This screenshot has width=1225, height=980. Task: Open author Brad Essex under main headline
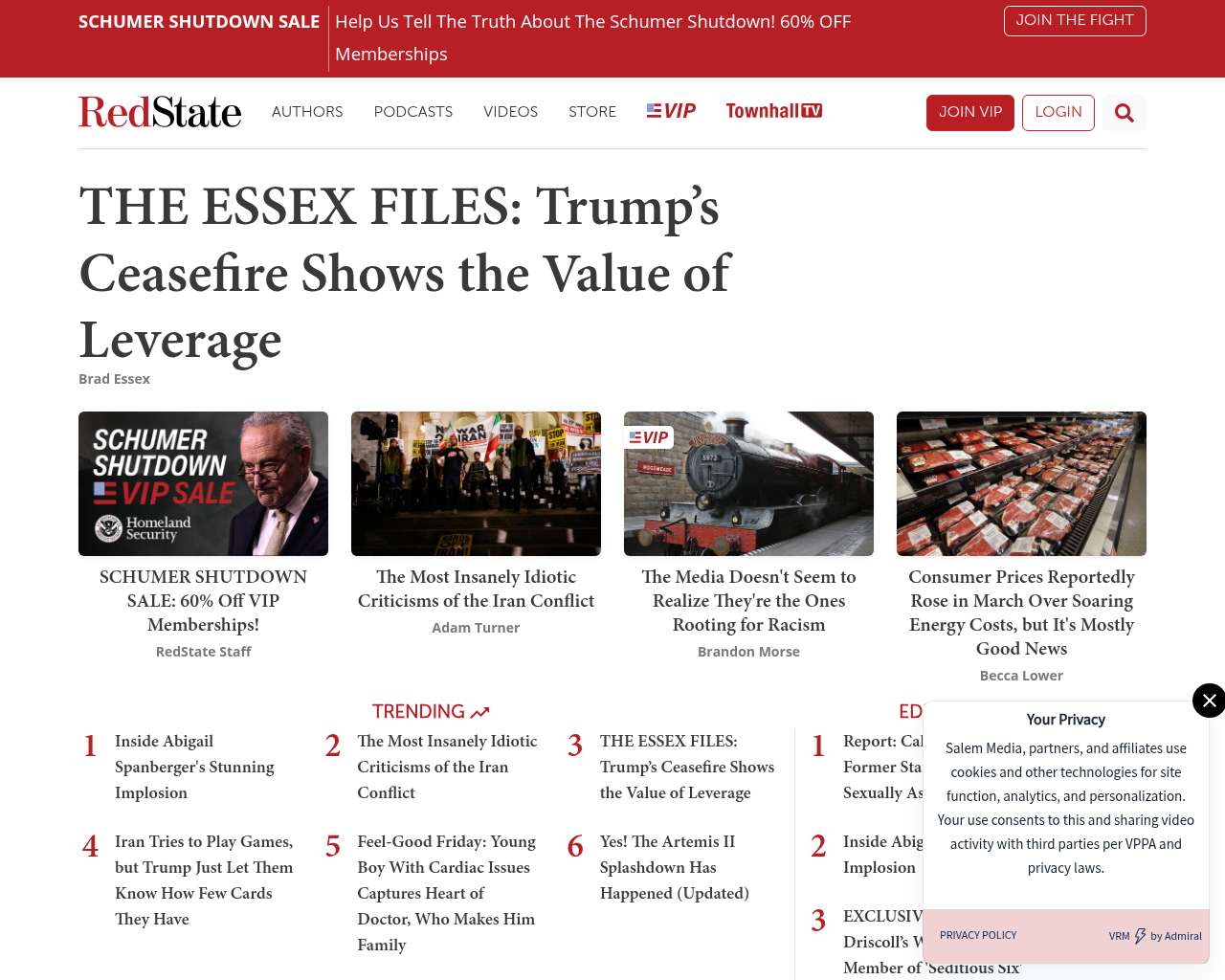point(114,379)
